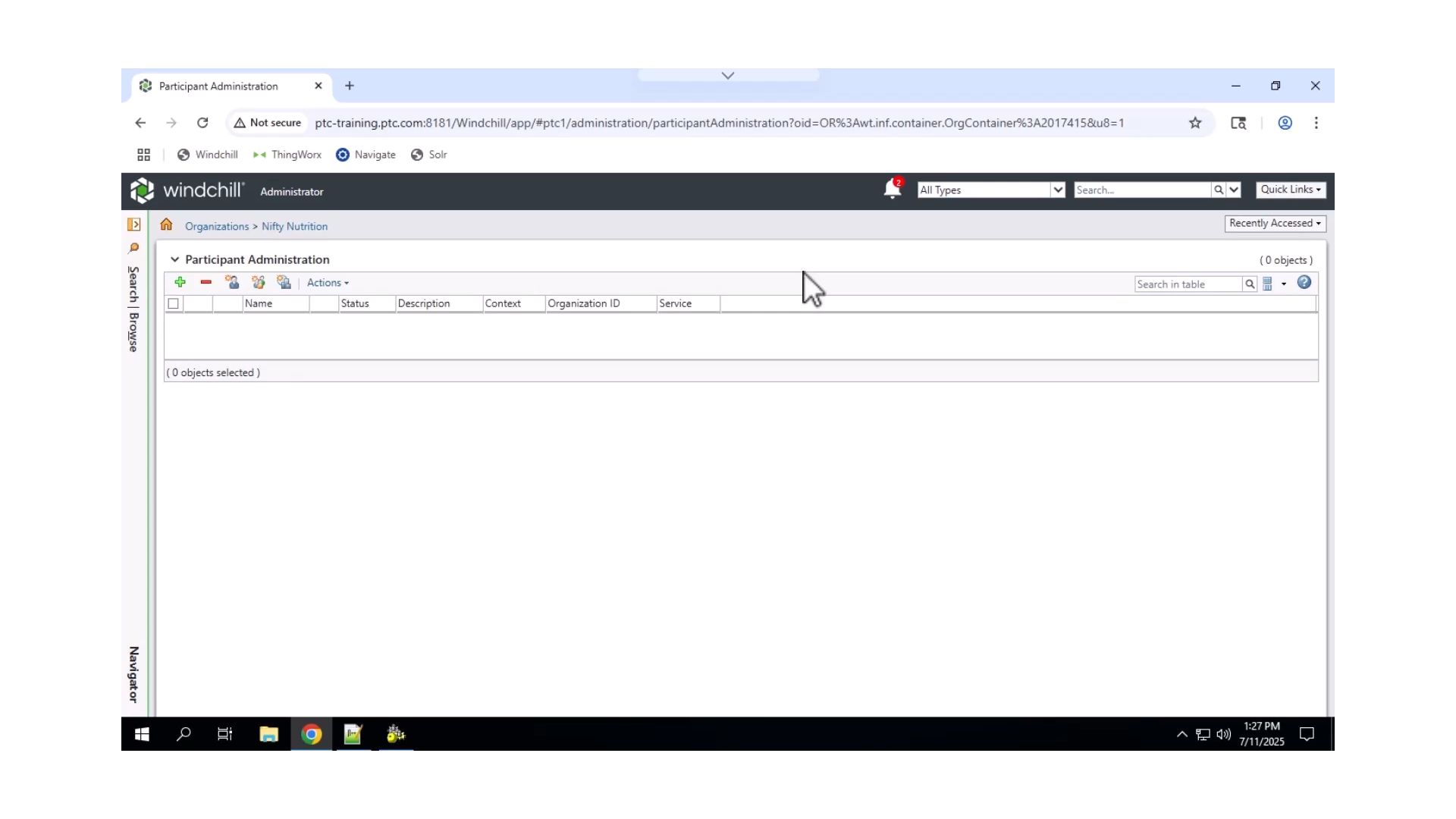Reload the page in Chrome
This screenshot has width=1456, height=819.
click(202, 123)
